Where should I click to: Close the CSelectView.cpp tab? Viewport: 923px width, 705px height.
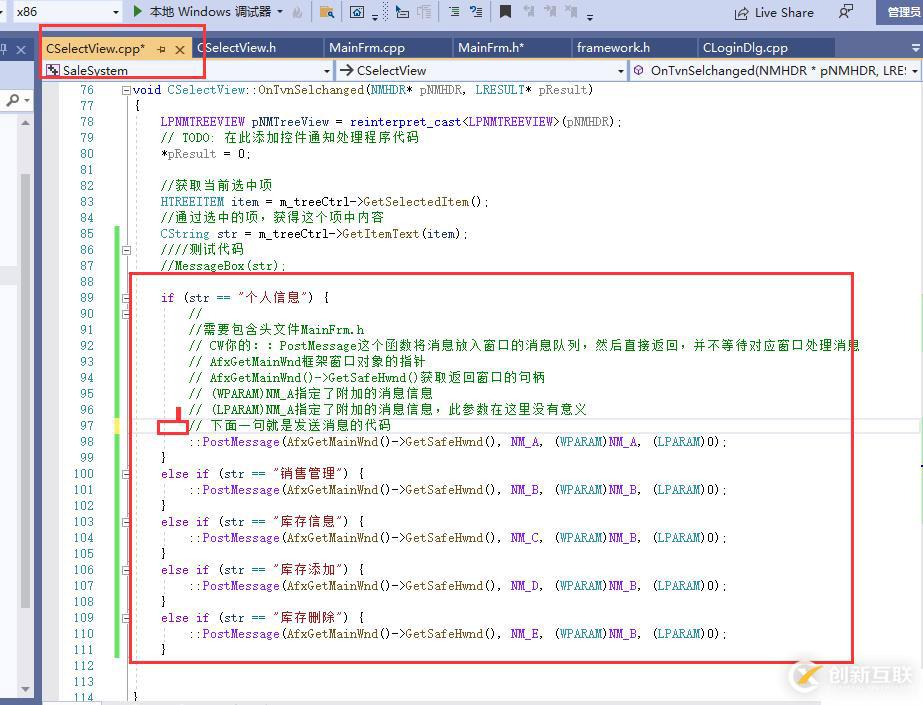180,49
